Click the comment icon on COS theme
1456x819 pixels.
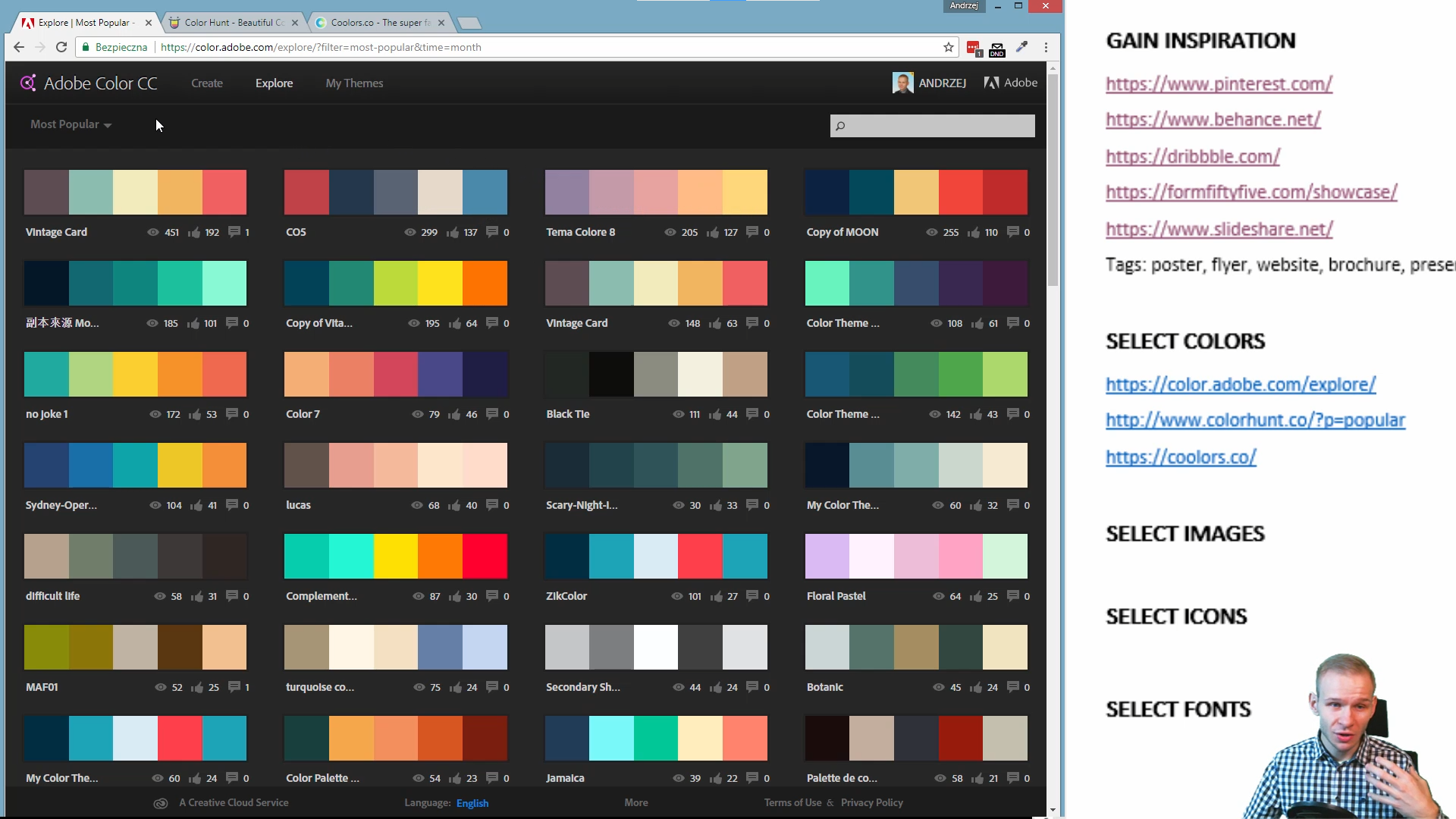click(492, 232)
